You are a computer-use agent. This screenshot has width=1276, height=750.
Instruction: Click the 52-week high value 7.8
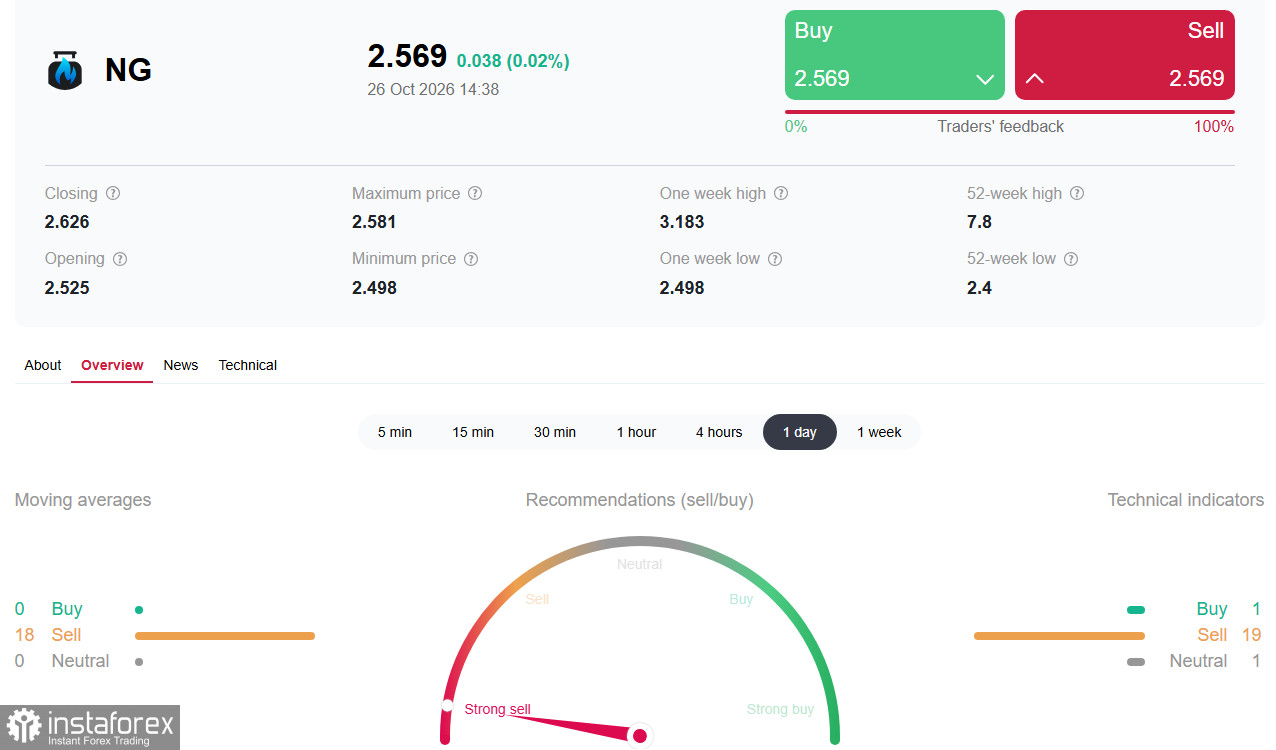pos(979,222)
